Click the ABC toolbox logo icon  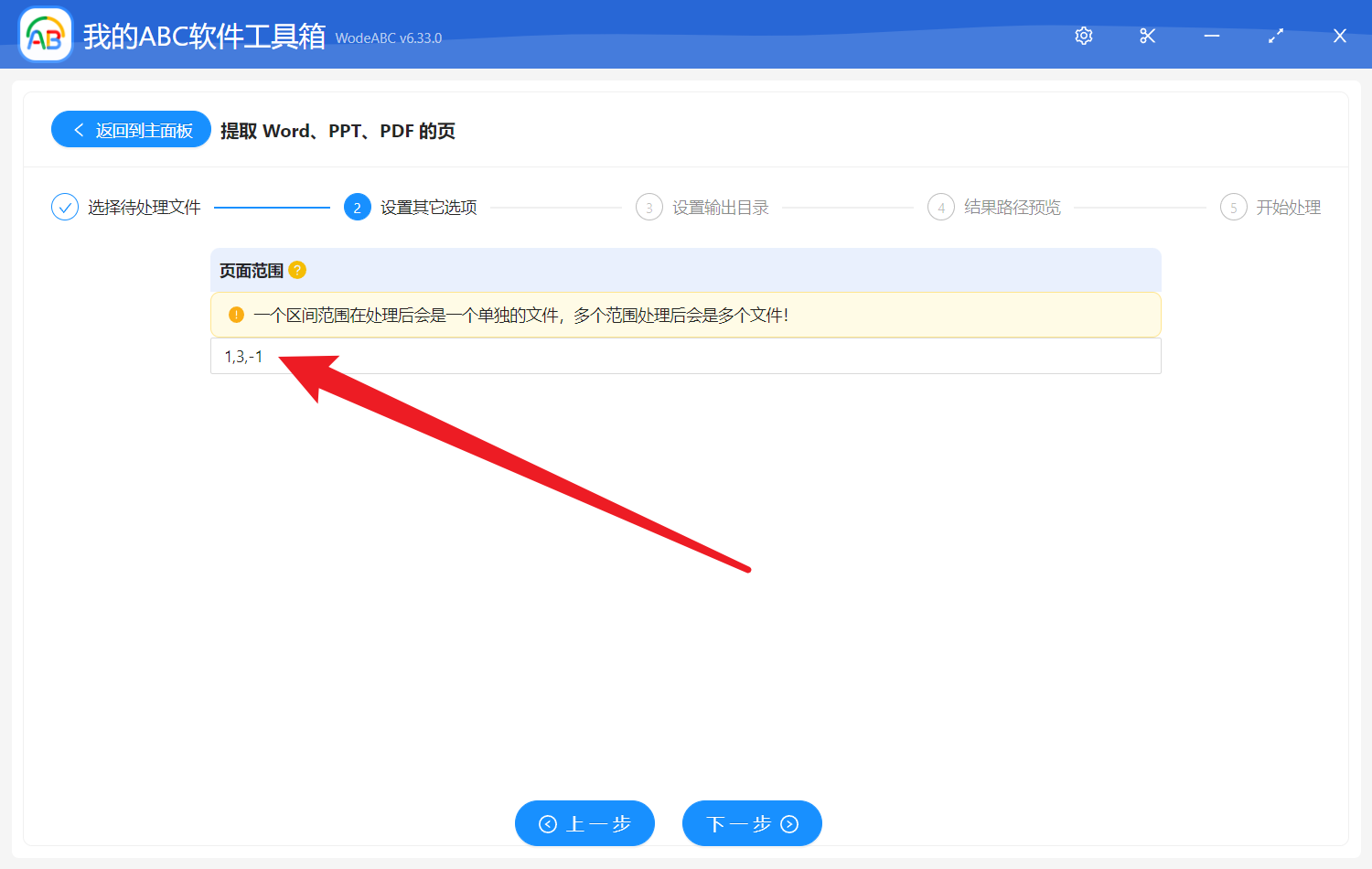point(45,34)
